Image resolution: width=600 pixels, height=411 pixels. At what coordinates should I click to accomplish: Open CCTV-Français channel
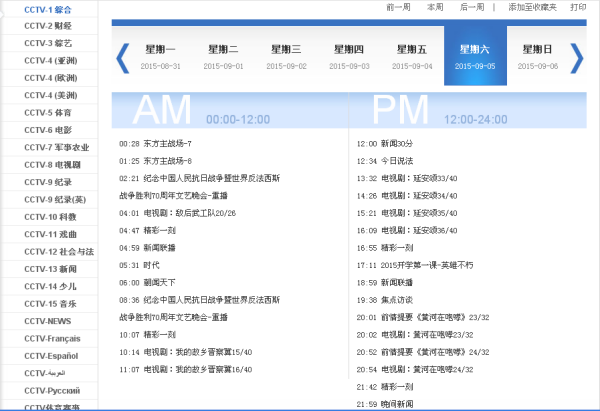click(x=52, y=339)
